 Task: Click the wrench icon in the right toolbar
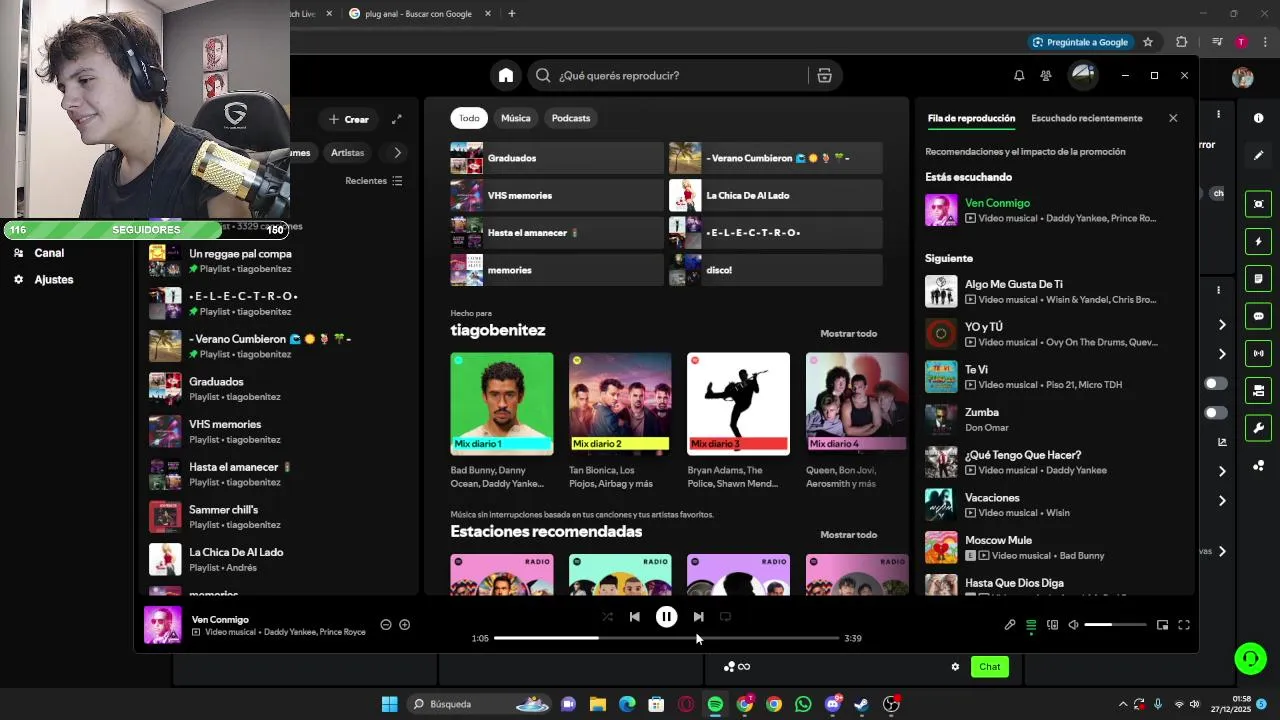1259,428
